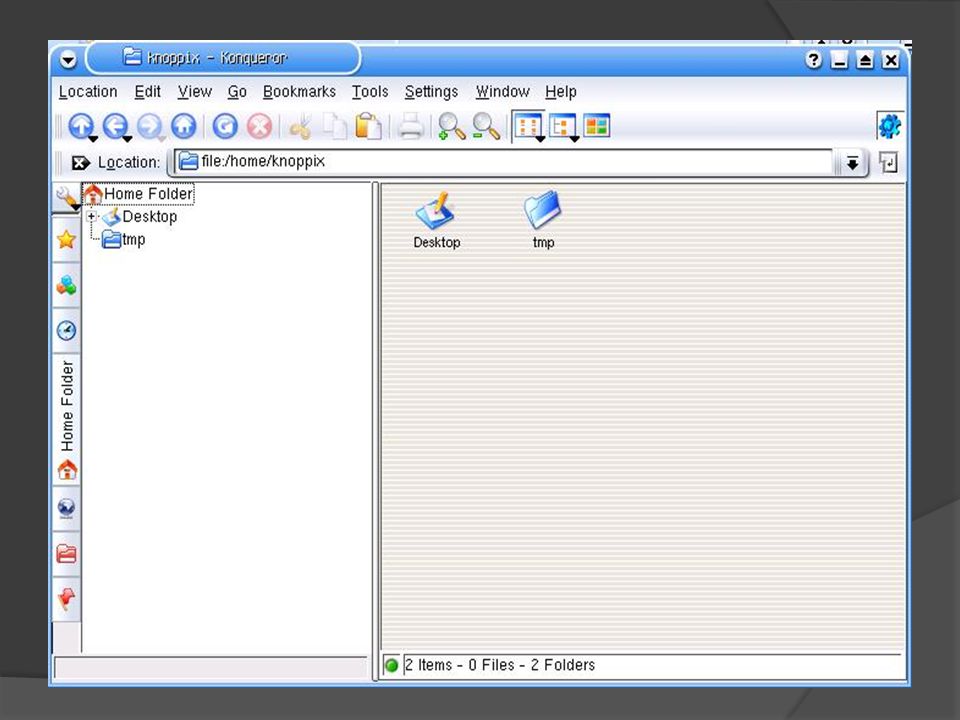Open the View menu
Image resolution: width=960 pixels, height=720 pixels.
coord(195,92)
